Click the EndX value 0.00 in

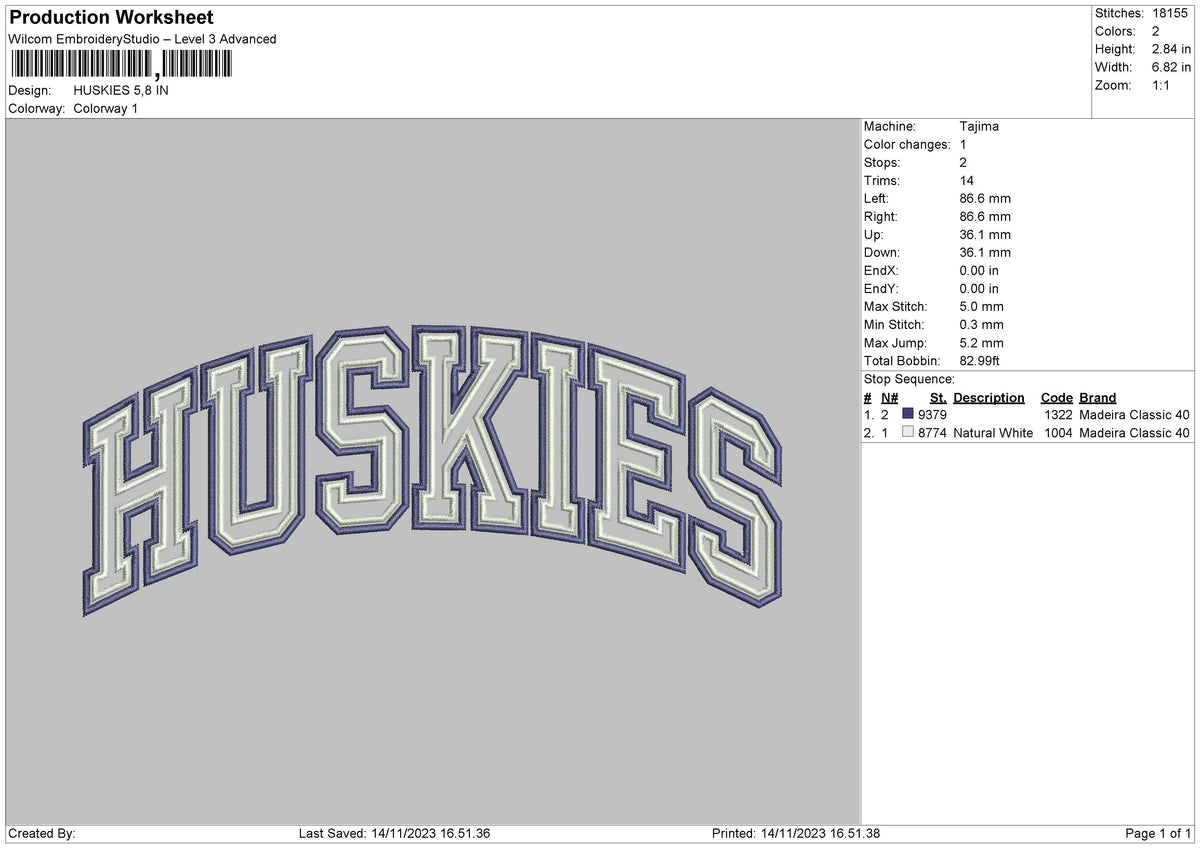click(x=979, y=270)
